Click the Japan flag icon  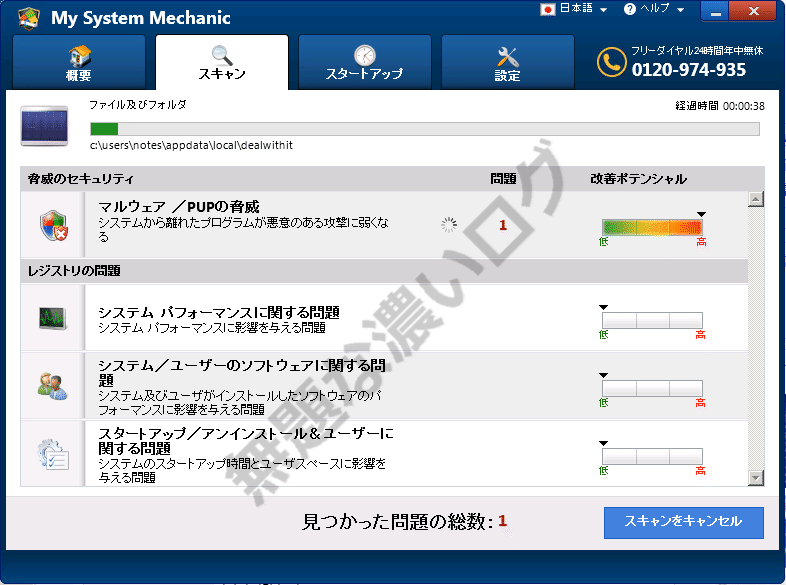click(548, 9)
